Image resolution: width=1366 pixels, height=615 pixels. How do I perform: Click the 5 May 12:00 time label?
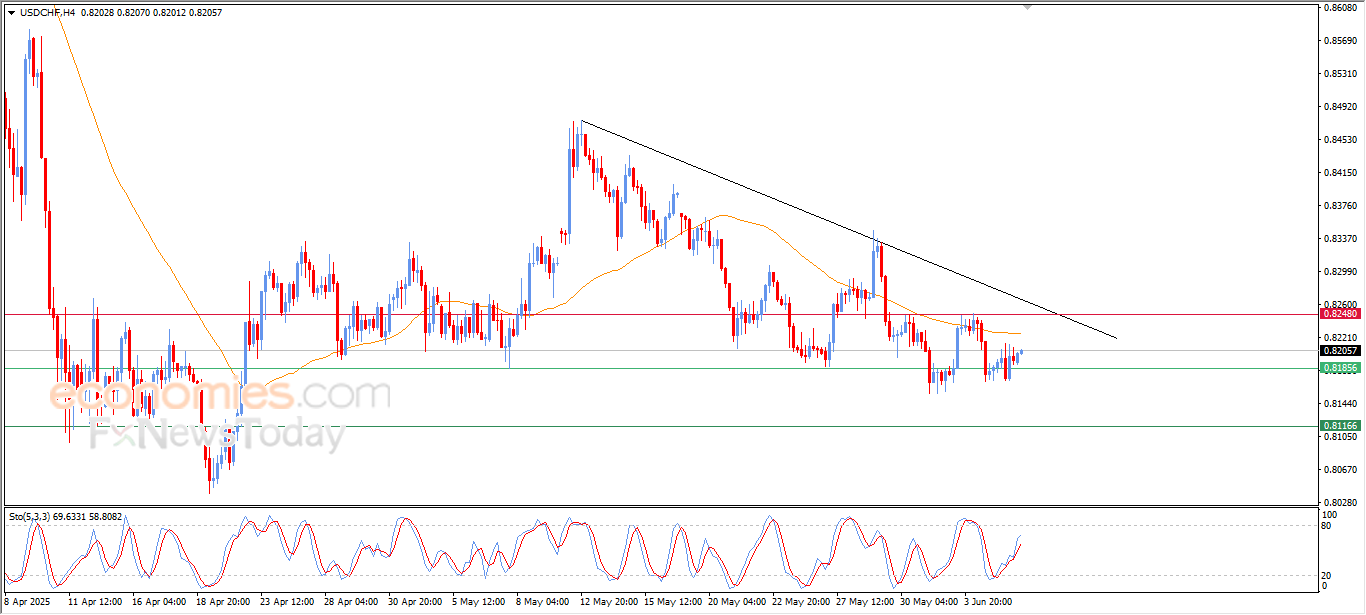(x=478, y=603)
